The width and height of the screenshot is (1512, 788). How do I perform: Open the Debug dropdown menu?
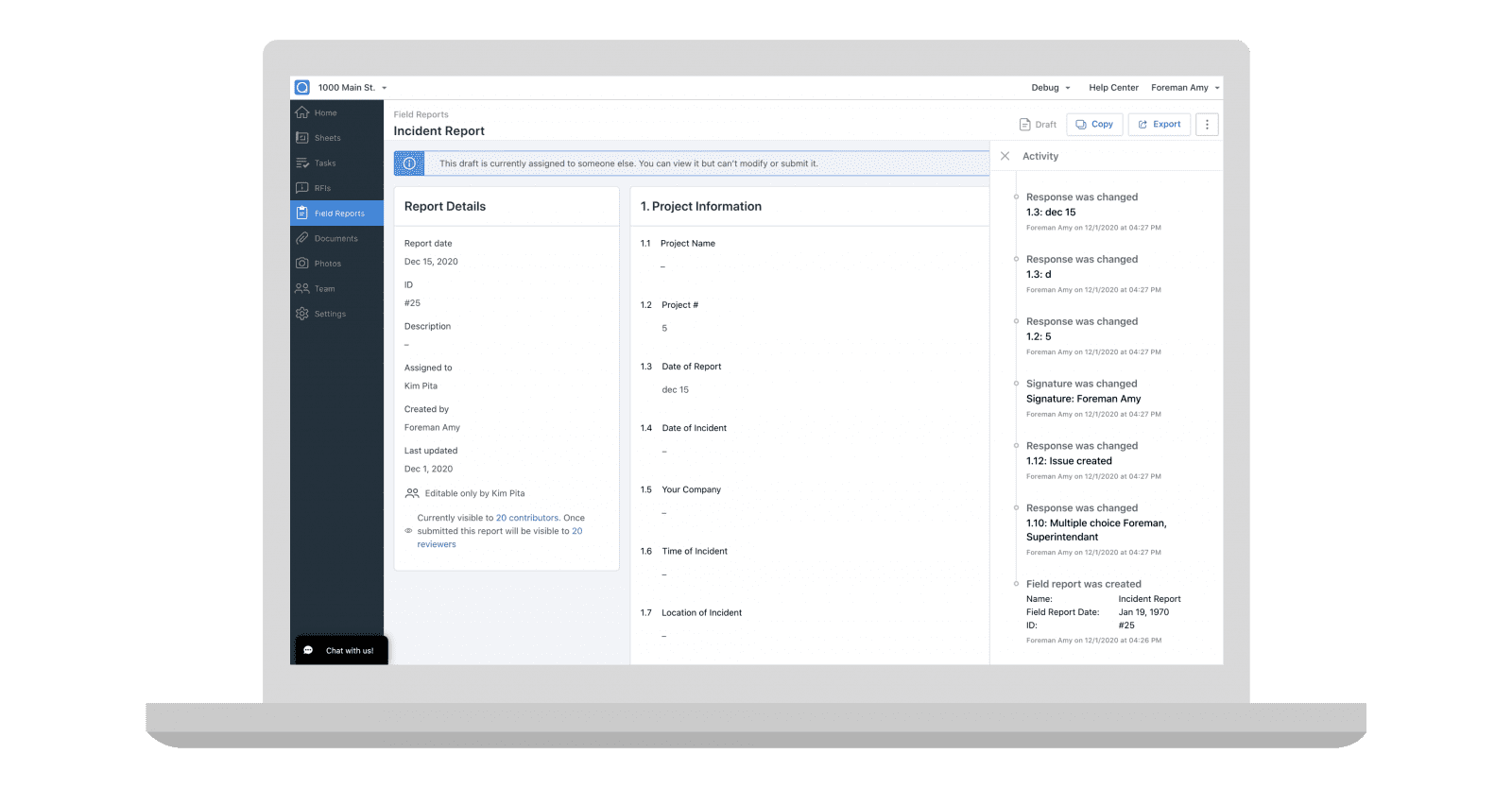1051,88
